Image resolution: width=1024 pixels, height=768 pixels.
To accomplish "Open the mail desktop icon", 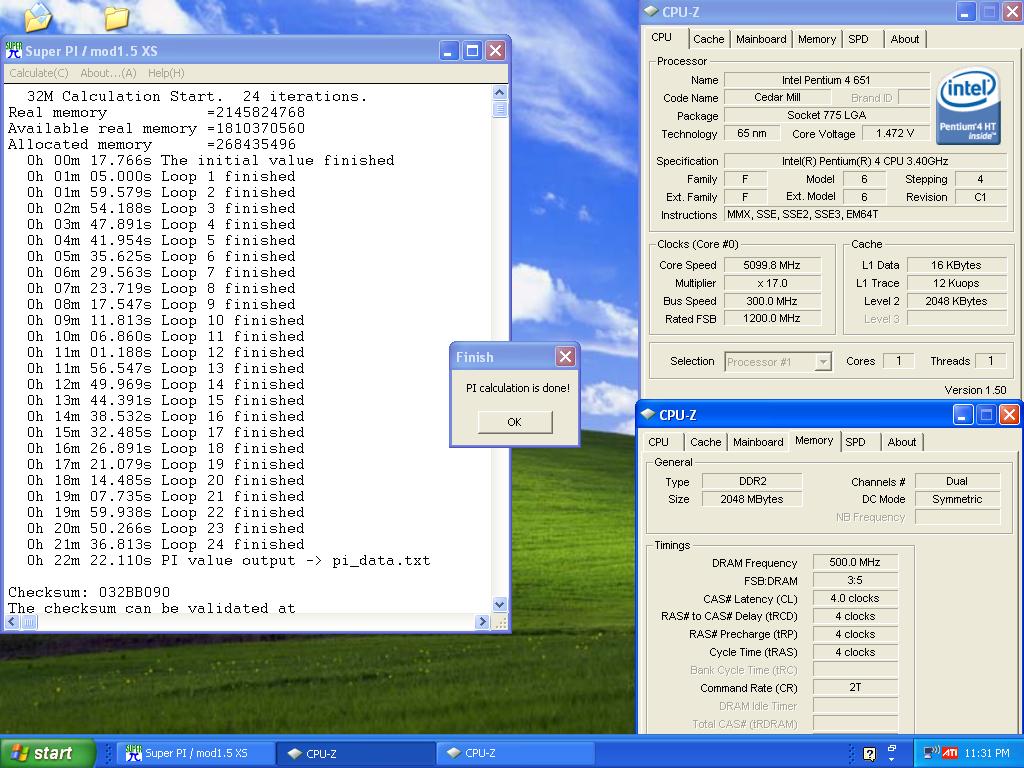I will 38,17.
